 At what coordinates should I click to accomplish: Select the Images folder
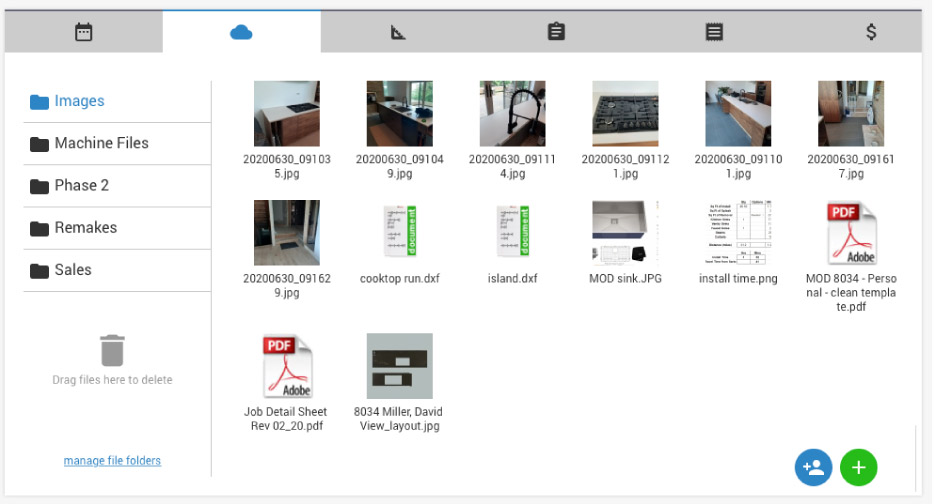(x=117, y=101)
